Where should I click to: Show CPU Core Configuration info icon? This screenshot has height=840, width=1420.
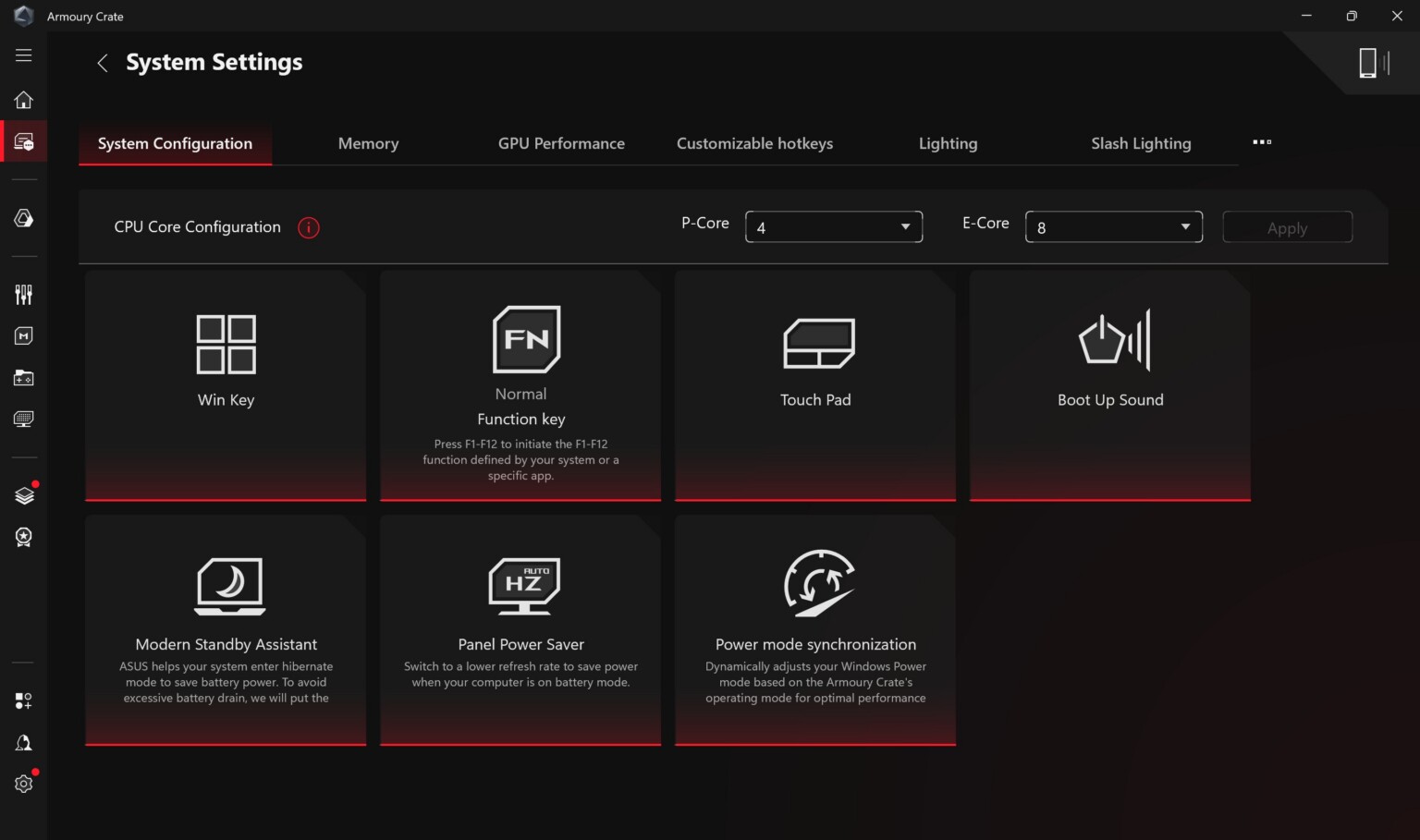pyautogui.click(x=309, y=227)
